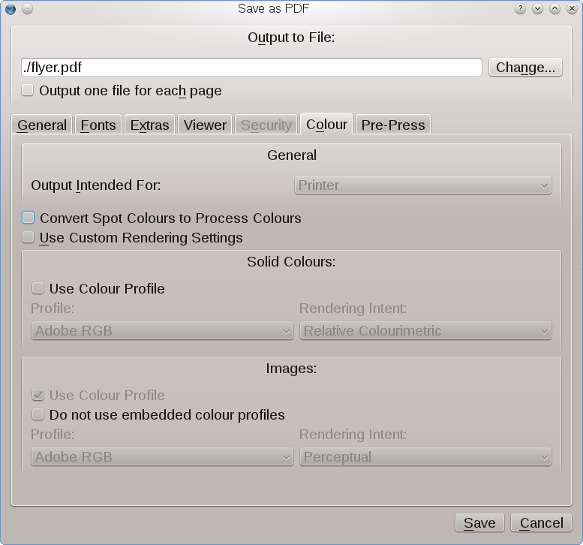The image size is (583, 545).
Task: Maximize the Save as PDF dialog
Action: pyautogui.click(x=554, y=9)
